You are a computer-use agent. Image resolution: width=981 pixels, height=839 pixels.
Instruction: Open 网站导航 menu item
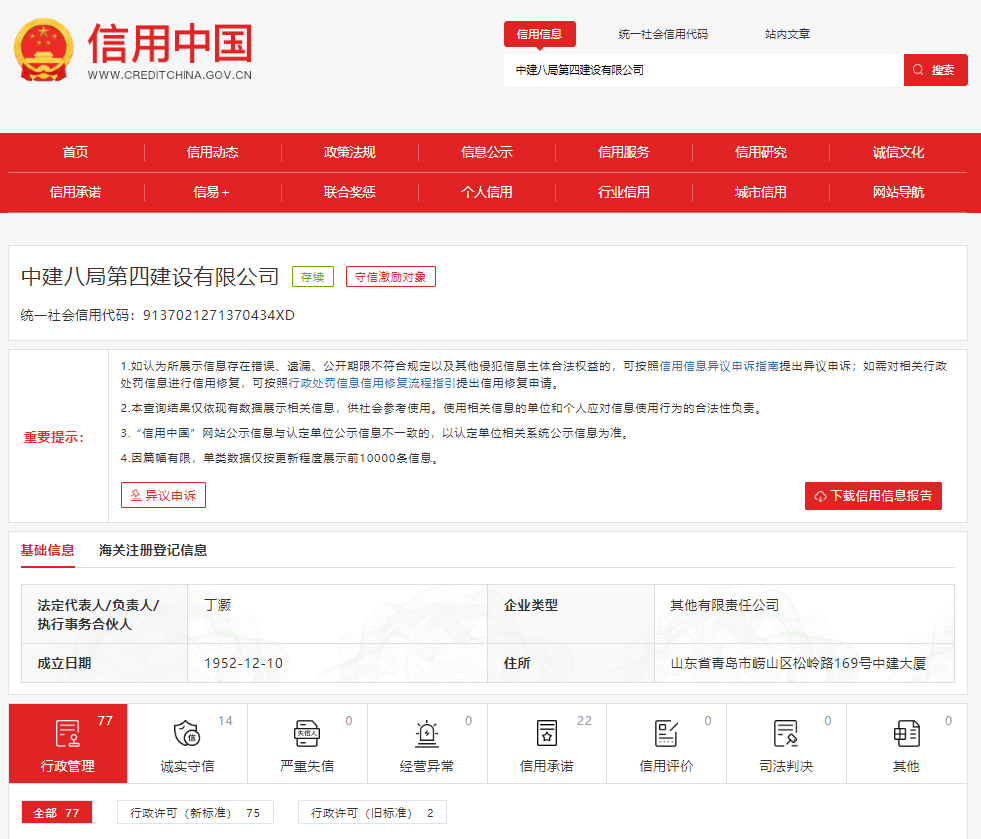pos(898,192)
